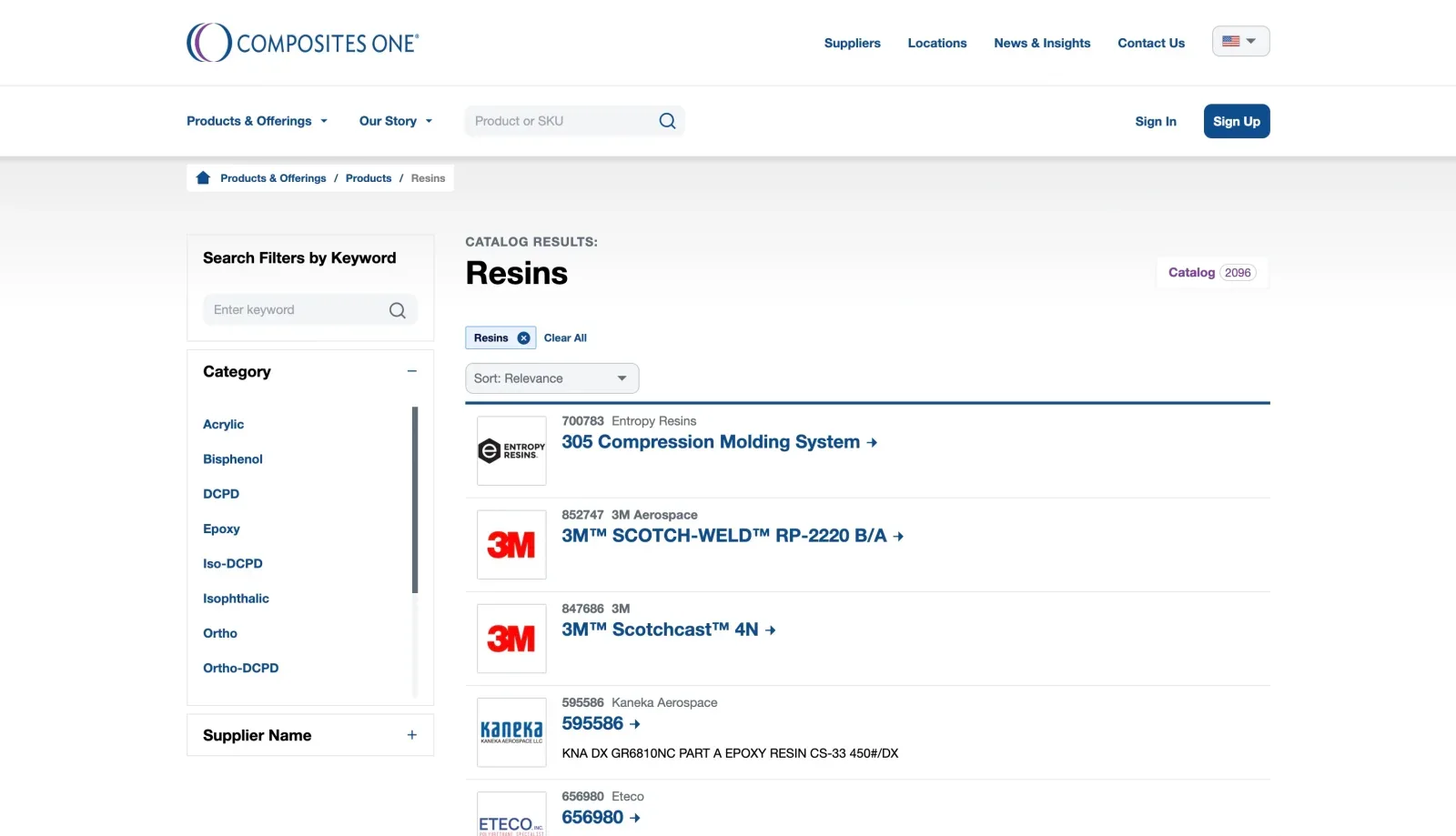
Task: Open Contact Us in the top navigation
Action: point(1151,43)
